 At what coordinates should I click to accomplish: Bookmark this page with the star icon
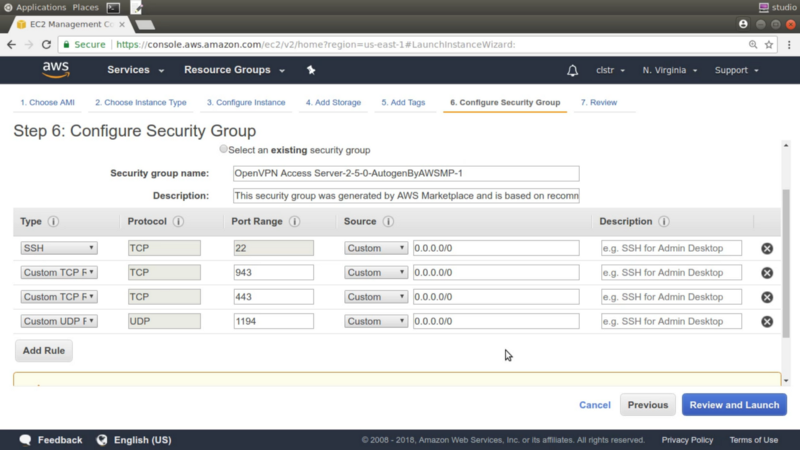point(769,44)
